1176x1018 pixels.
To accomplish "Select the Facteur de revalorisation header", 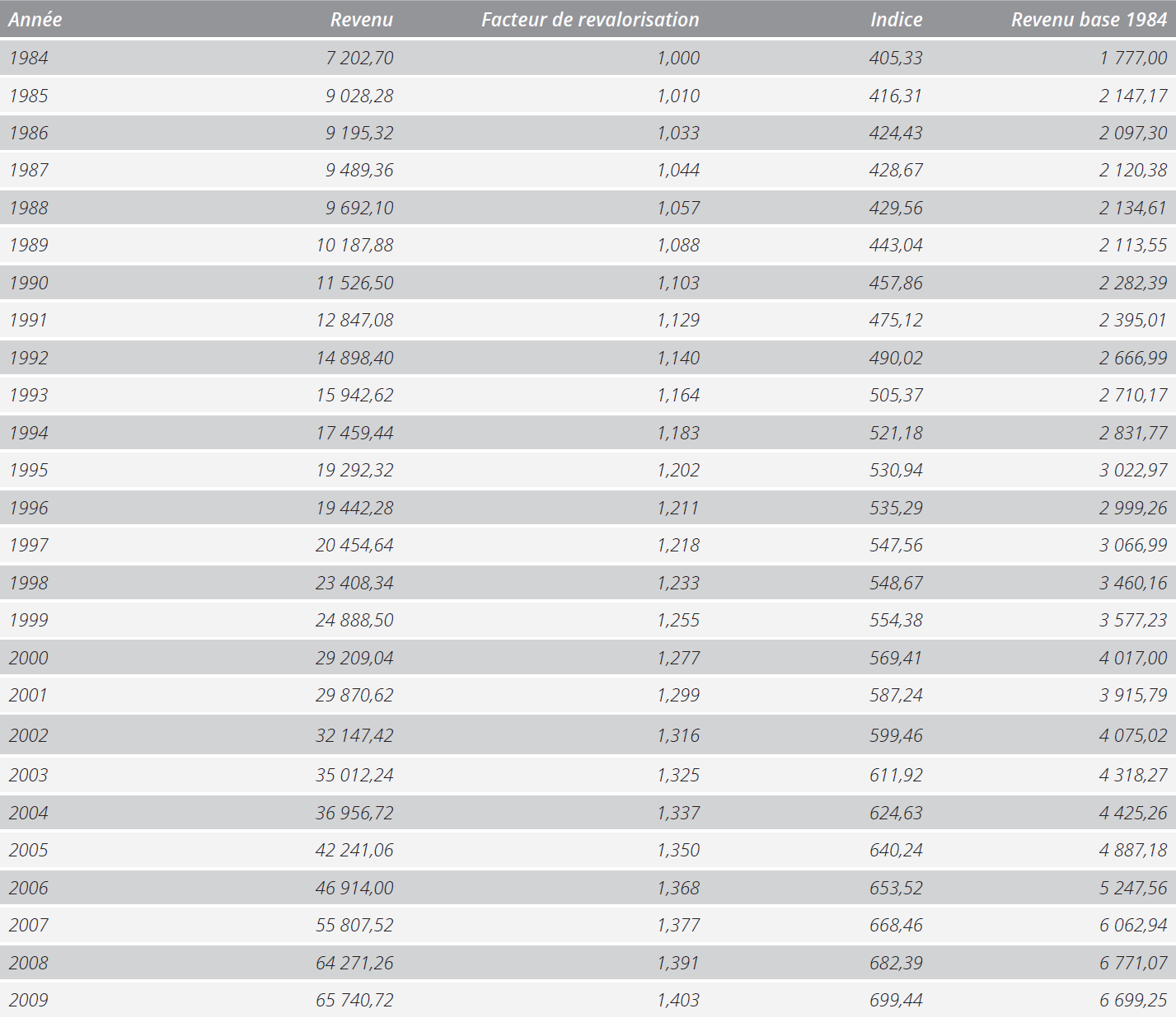I will (590, 20).
